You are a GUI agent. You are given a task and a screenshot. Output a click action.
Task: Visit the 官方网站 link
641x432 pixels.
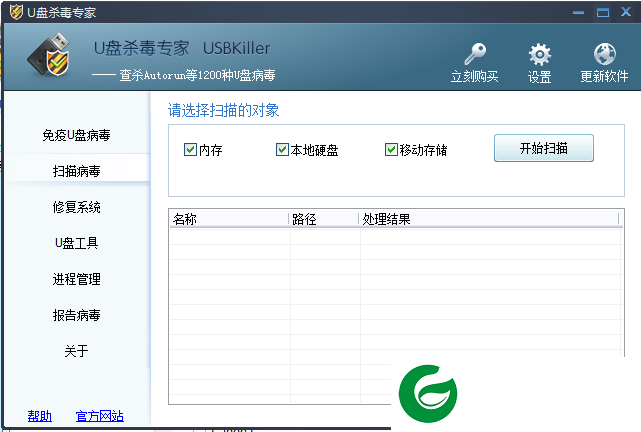[x=100, y=416]
